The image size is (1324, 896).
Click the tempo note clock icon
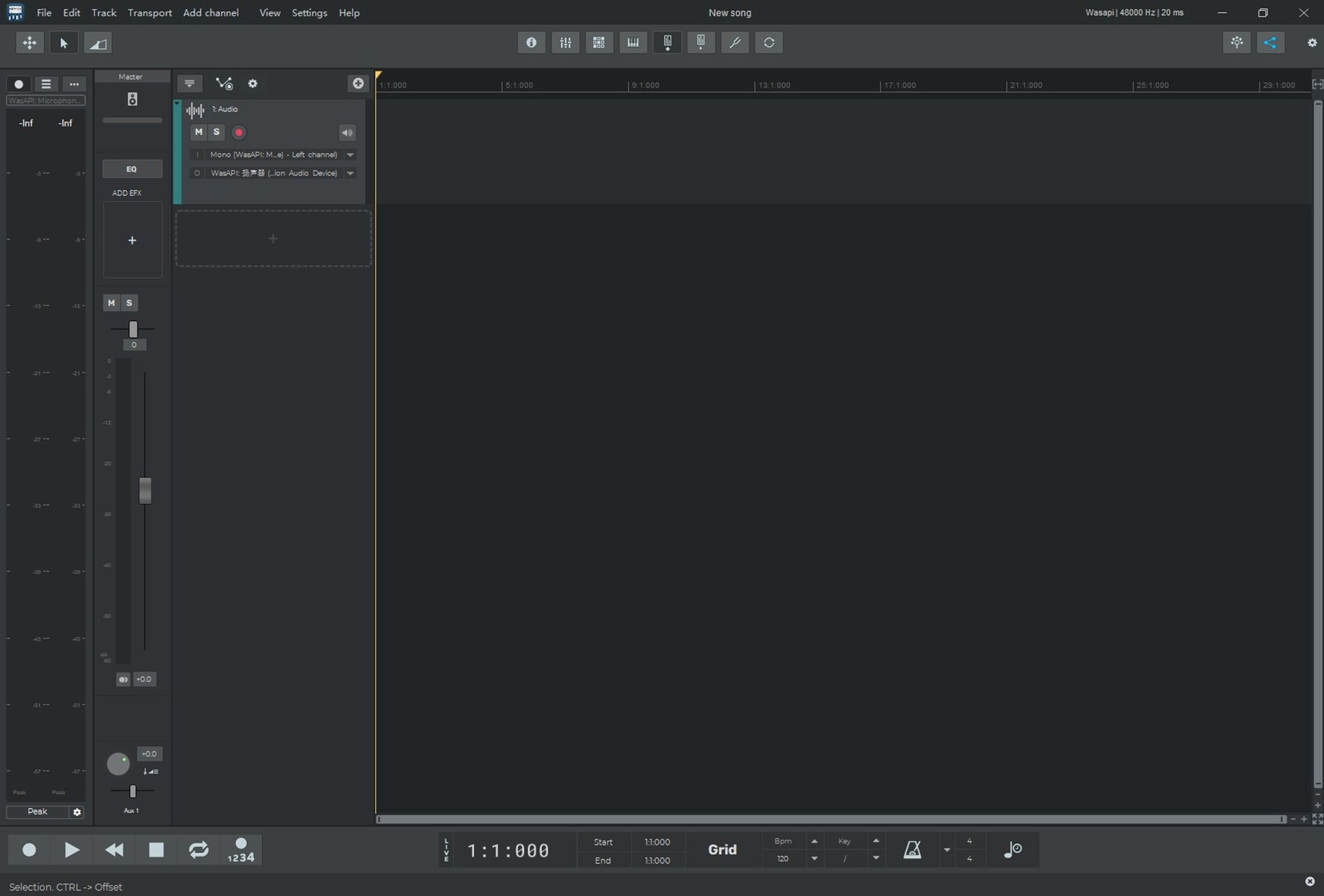tap(1012, 850)
